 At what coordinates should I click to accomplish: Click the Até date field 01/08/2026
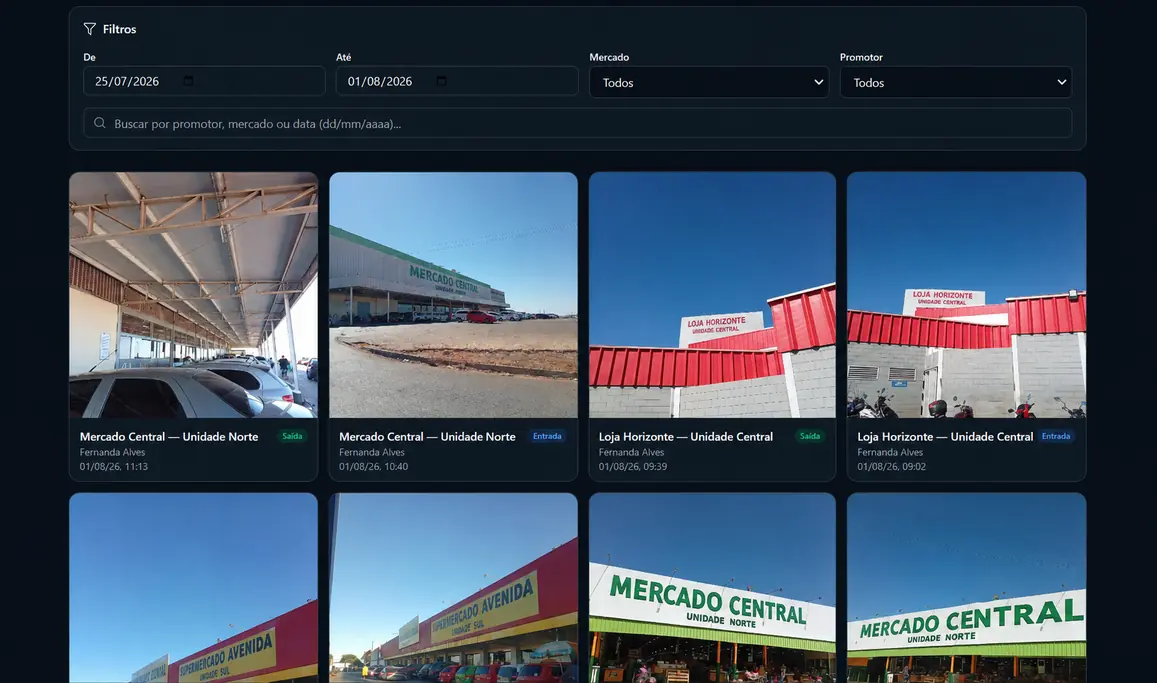point(457,81)
